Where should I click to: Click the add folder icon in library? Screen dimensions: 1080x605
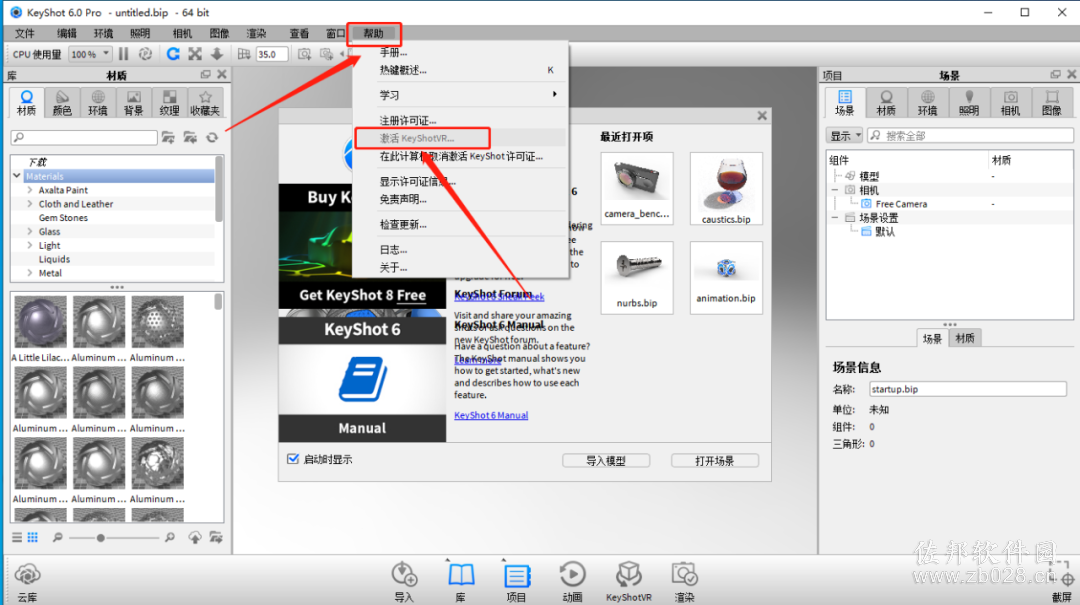point(168,138)
